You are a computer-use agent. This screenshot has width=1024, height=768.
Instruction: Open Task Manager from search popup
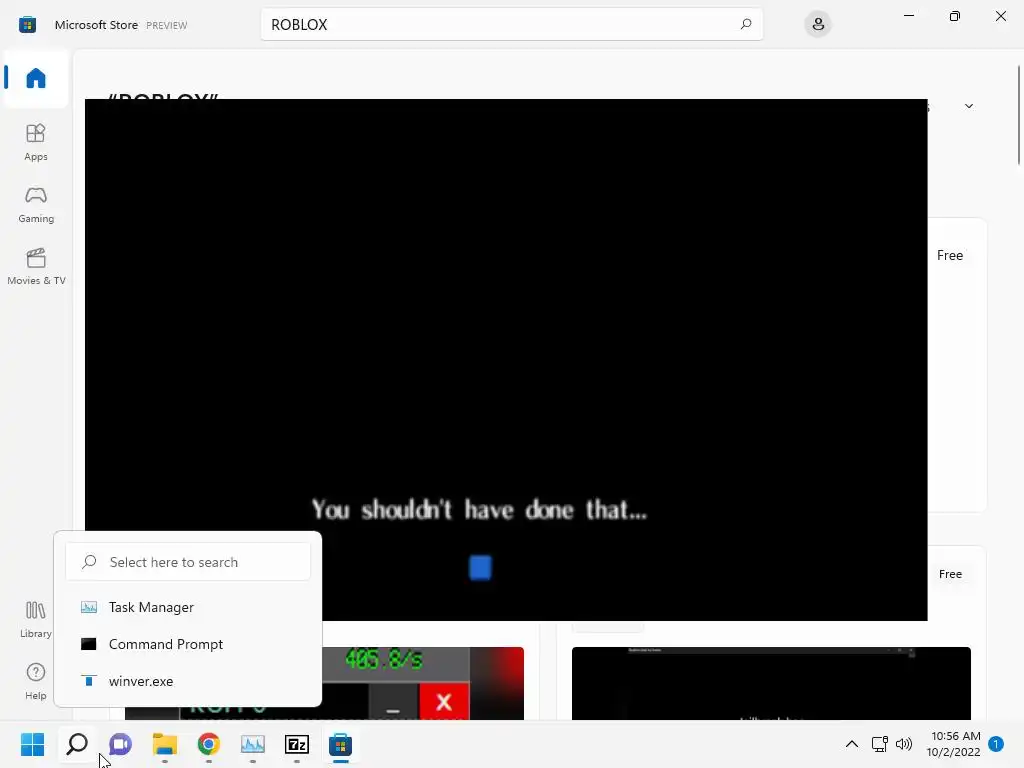click(x=188, y=607)
